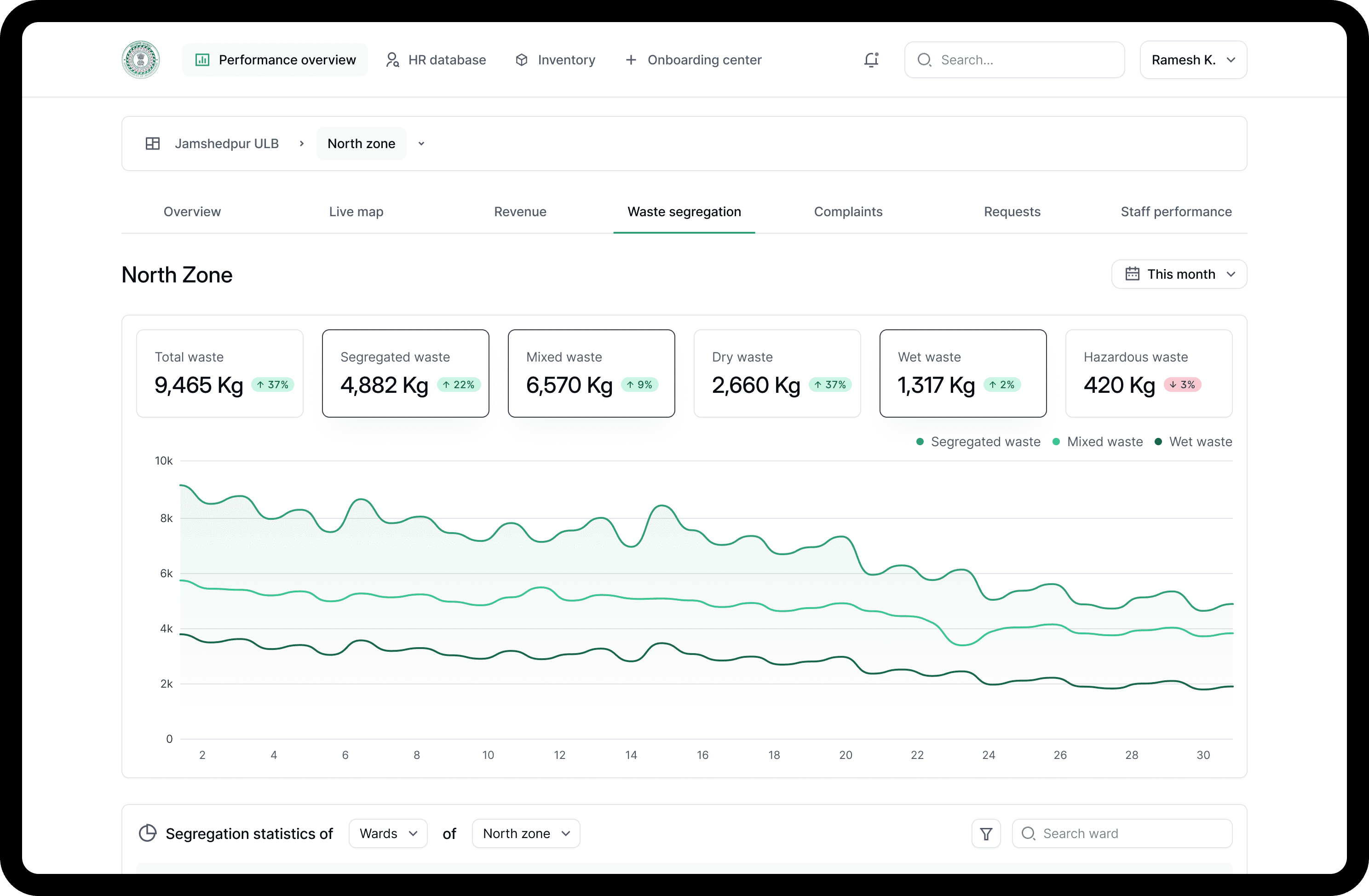Viewport: 1369px width, 896px height.
Task: Click the pie chart icon beside Segregation statistics
Action: pyautogui.click(x=148, y=833)
